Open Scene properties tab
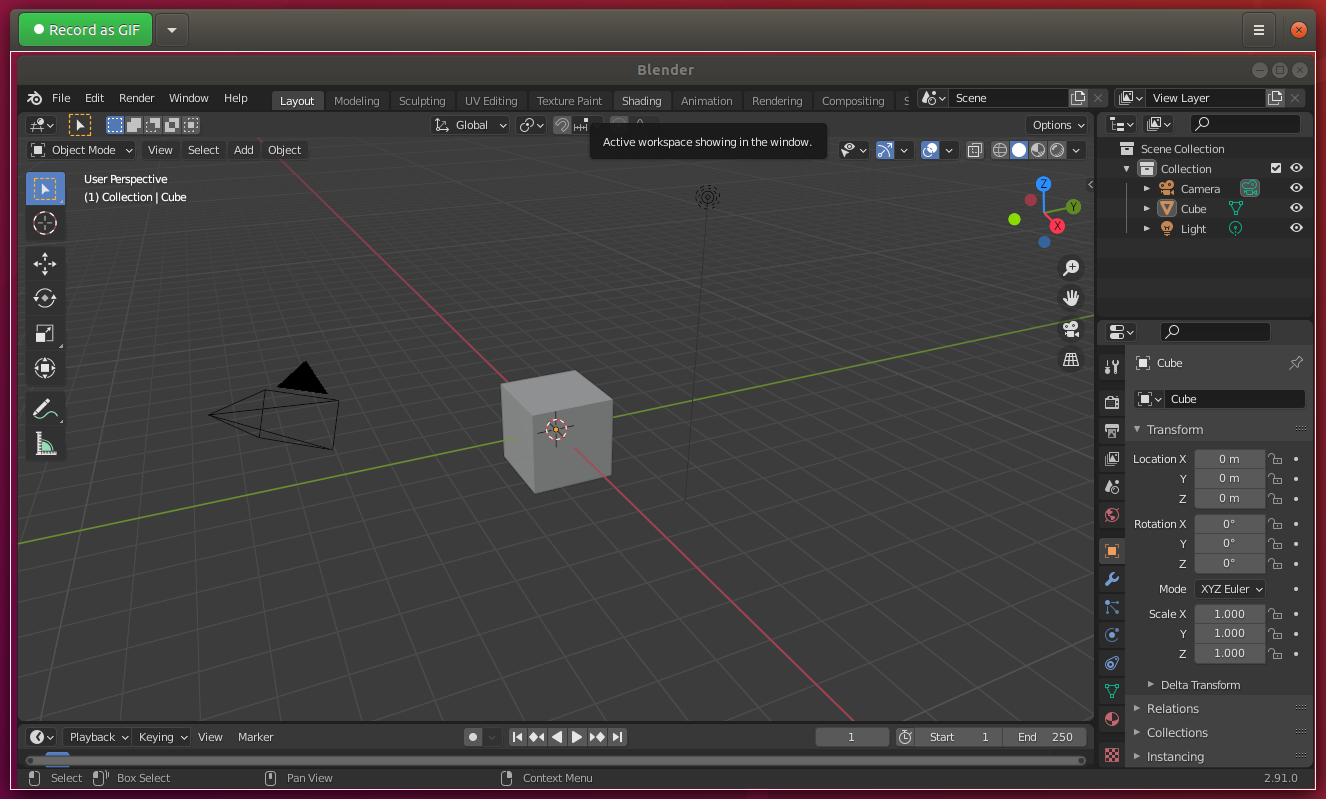 click(1111, 487)
